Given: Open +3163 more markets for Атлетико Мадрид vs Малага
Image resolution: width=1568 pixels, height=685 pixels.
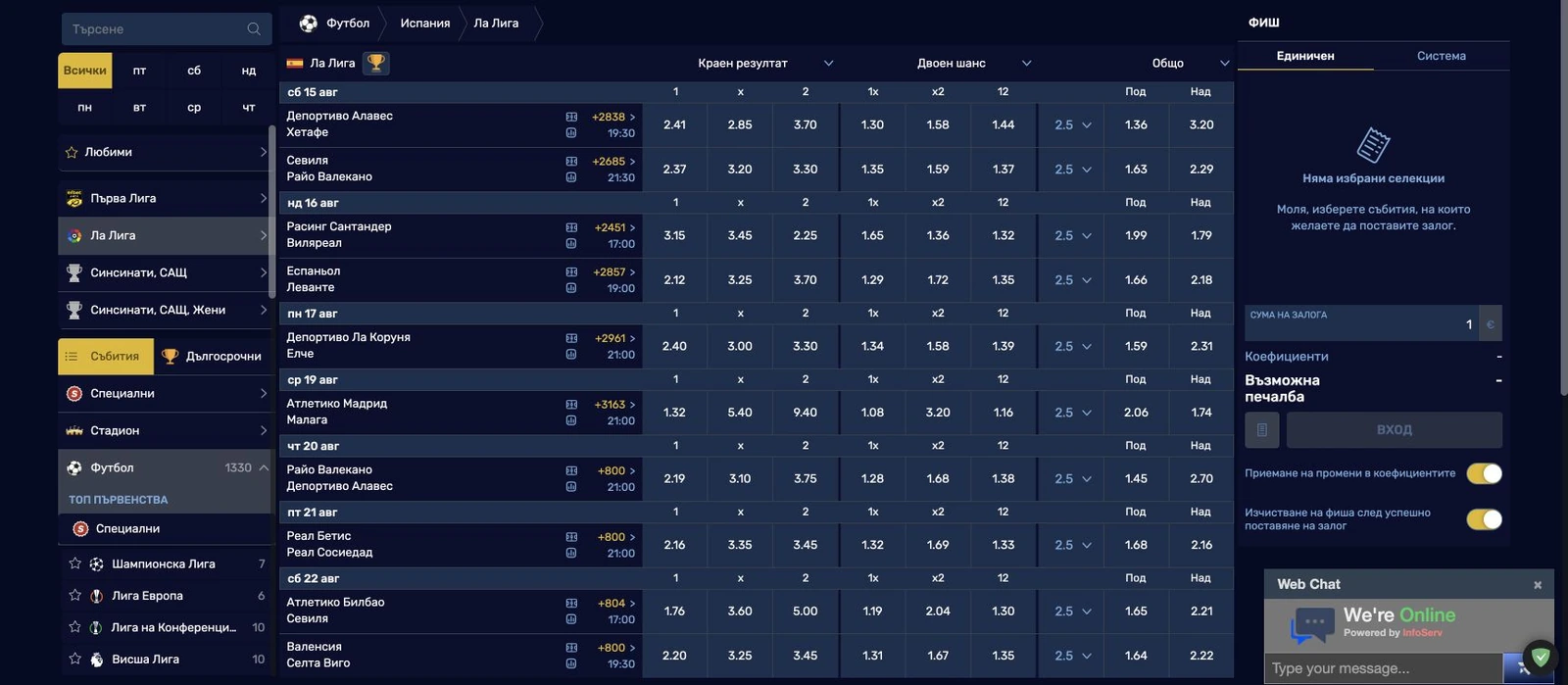Looking at the screenshot, I should [x=614, y=405].
